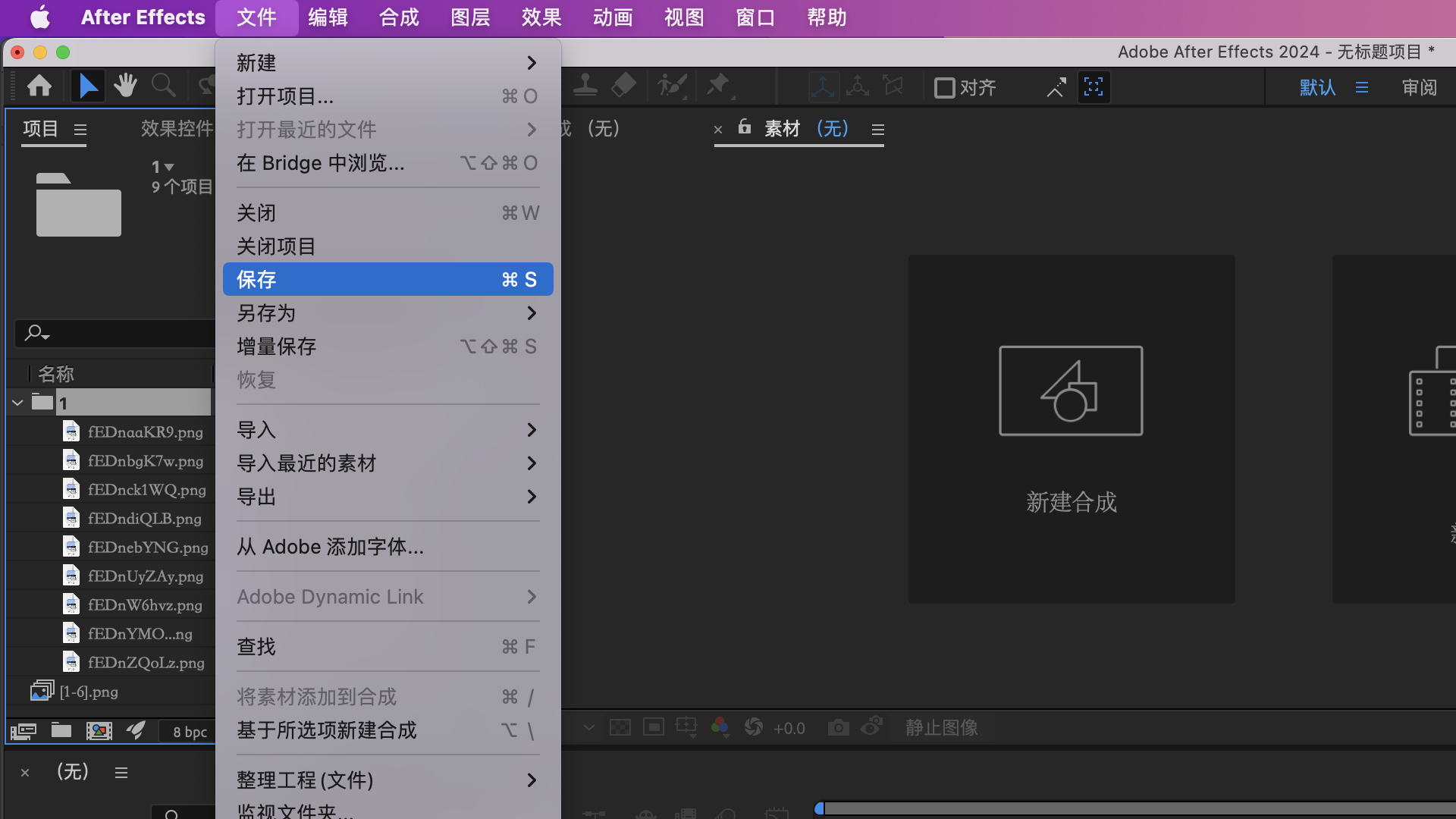This screenshot has height=819, width=1456.
Task: Take a snapshot with the camera icon
Action: pos(838,726)
